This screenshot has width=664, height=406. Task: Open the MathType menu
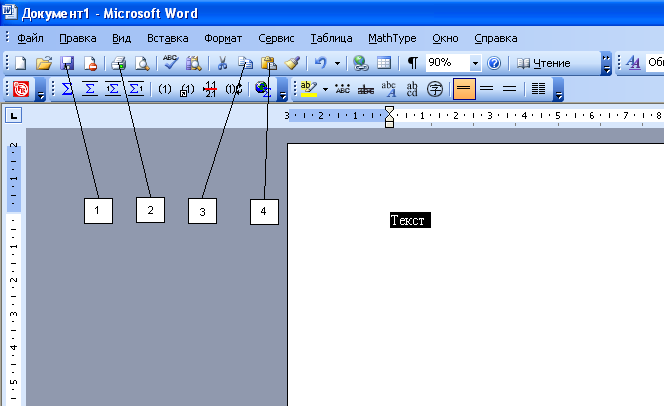click(392, 38)
